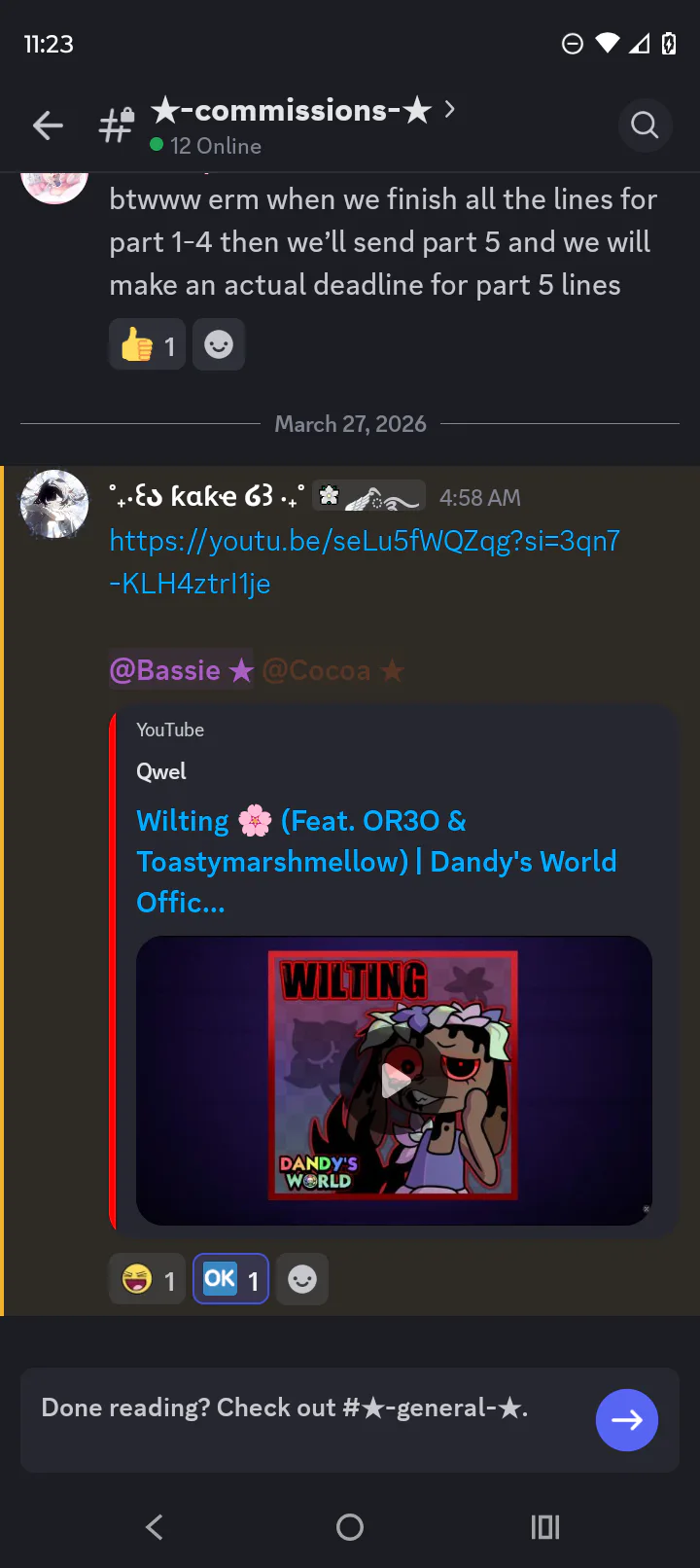This screenshot has height=1568, width=700.
Task: Toggle the thumbs up reaction
Action: [148, 345]
